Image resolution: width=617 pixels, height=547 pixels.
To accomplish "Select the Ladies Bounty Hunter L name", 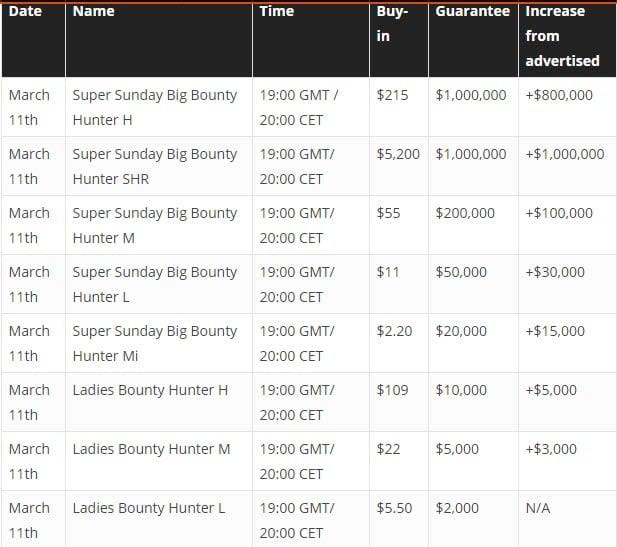I will (x=149, y=508).
